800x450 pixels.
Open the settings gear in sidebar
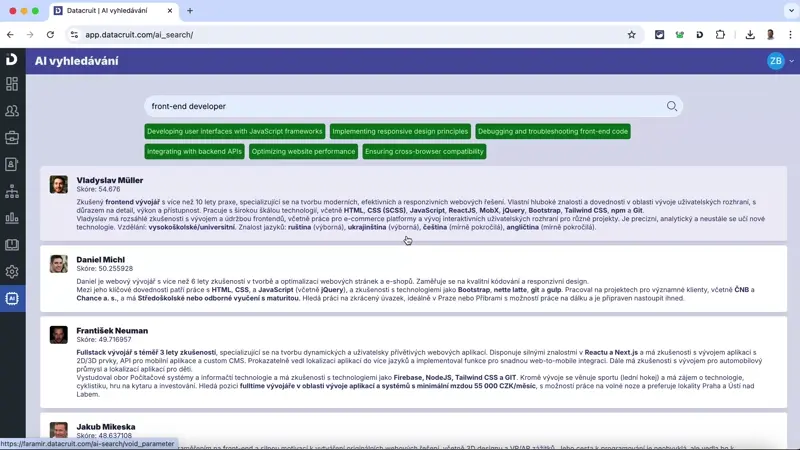(12, 271)
